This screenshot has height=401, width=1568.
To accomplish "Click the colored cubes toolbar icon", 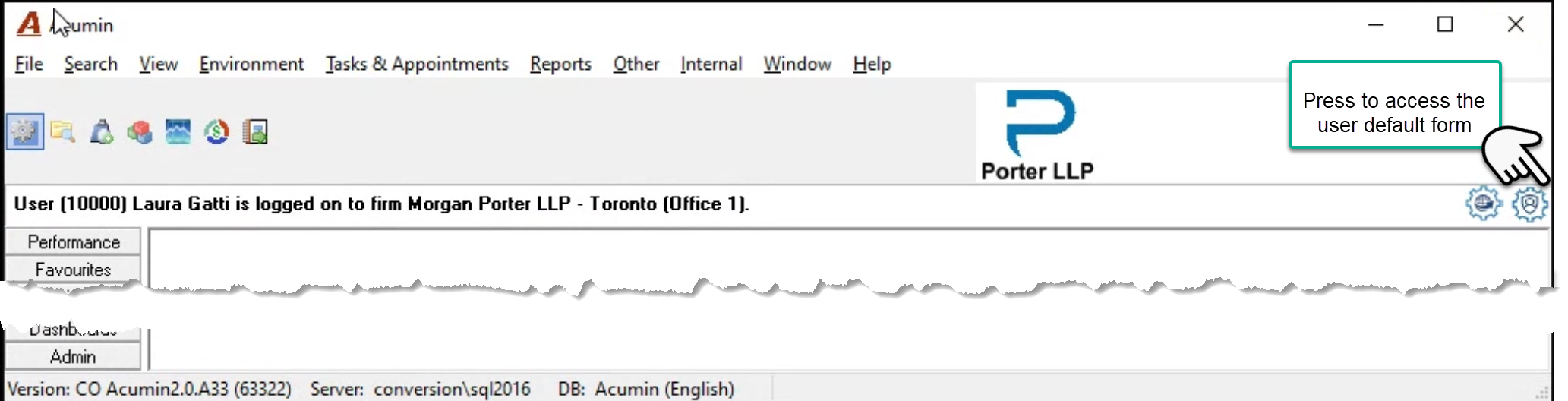I will point(140,132).
